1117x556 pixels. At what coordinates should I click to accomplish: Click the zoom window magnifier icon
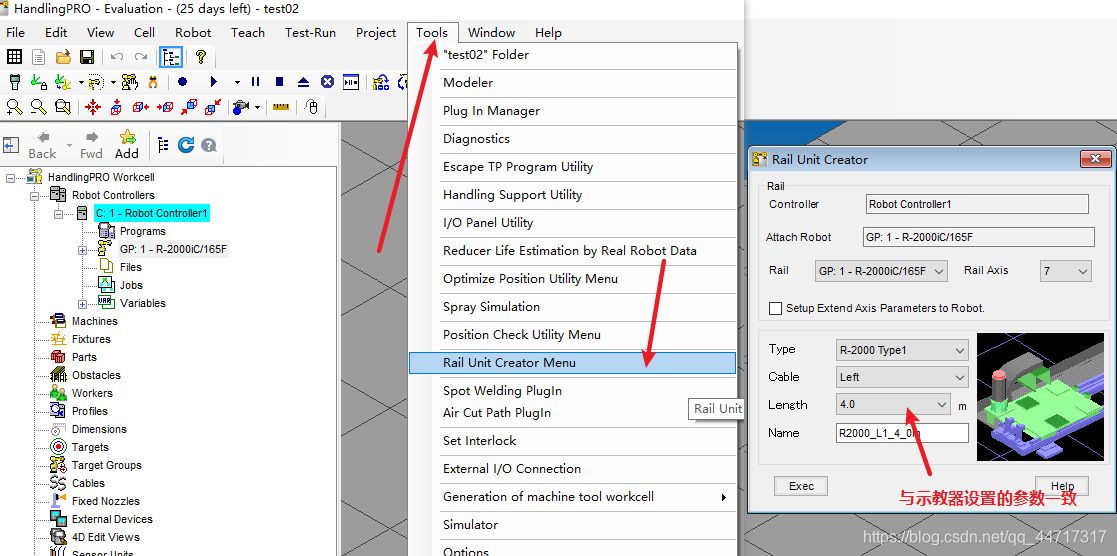click(x=63, y=107)
